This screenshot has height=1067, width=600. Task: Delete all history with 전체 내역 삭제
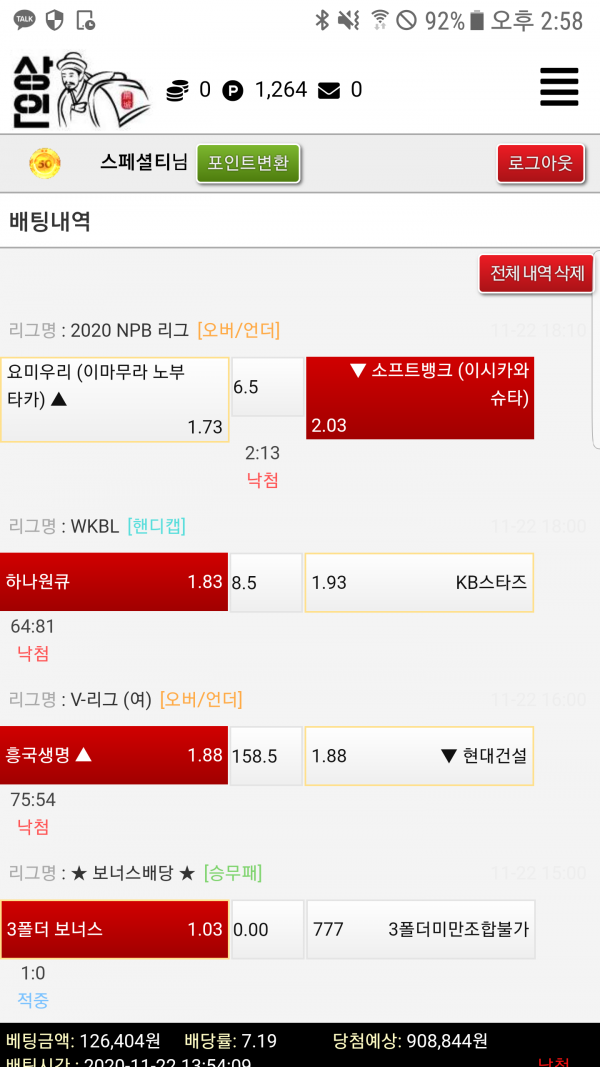[537, 273]
